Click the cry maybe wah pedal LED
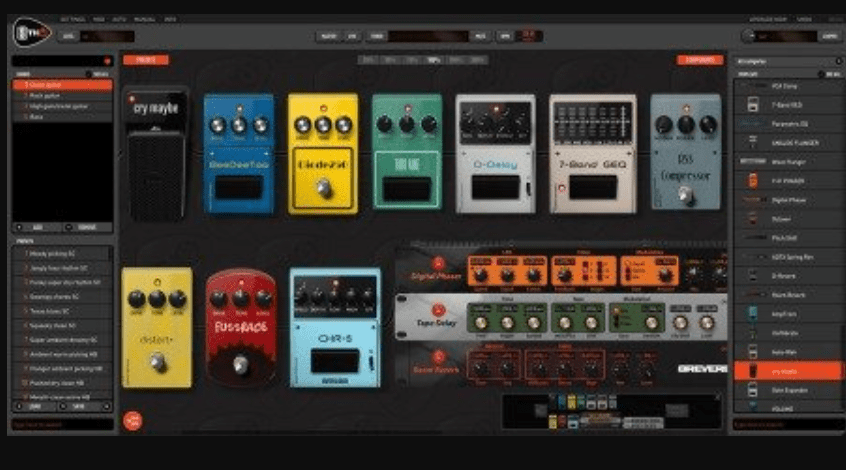Image resolution: width=846 pixels, height=470 pixels. [x=131, y=100]
